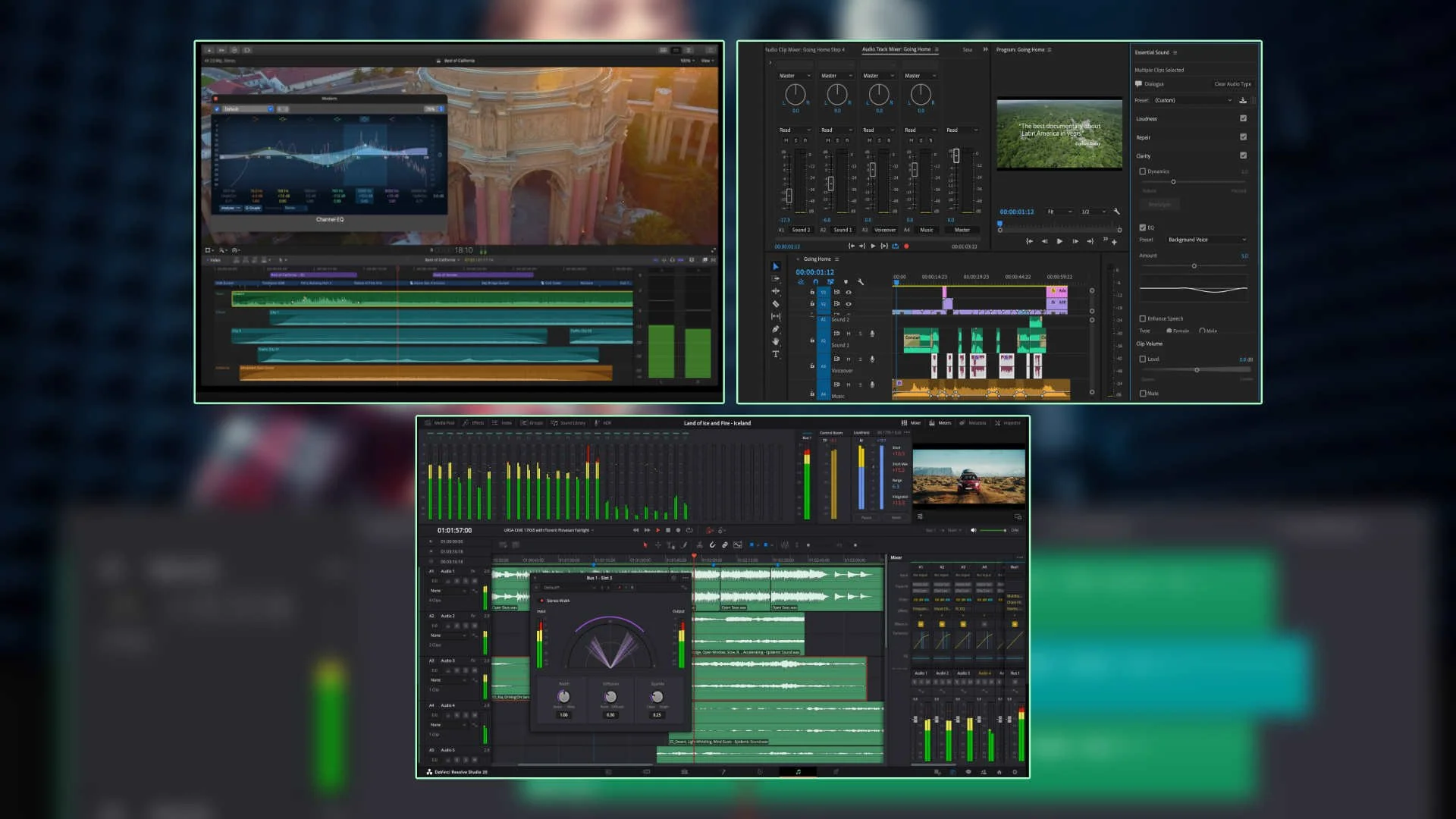The width and height of the screenshot is (1456, 819).
Task: Click the EQ Amount slider
Action: tap(1196, 265)
